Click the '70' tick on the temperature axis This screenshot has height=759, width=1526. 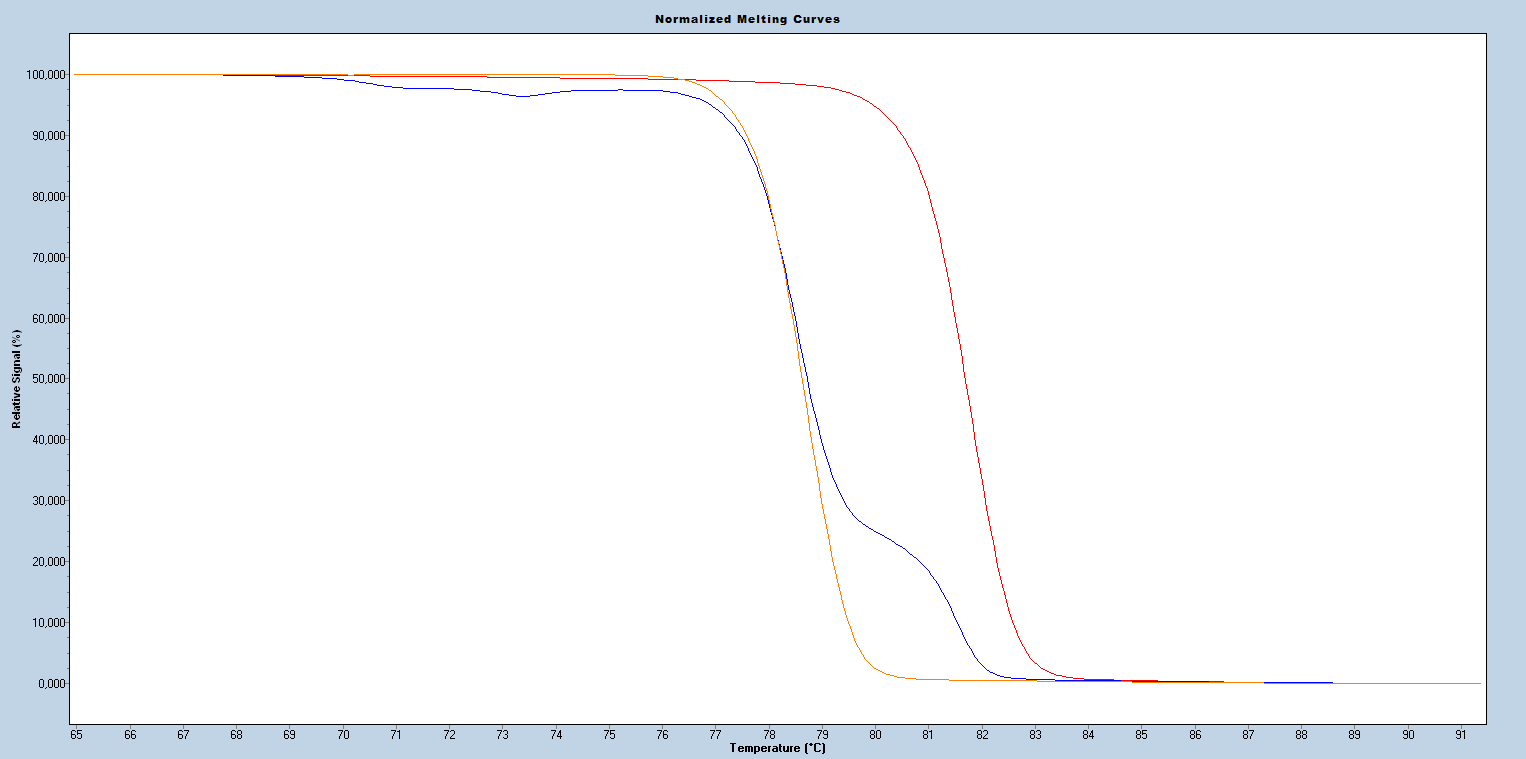coord(343,735)
